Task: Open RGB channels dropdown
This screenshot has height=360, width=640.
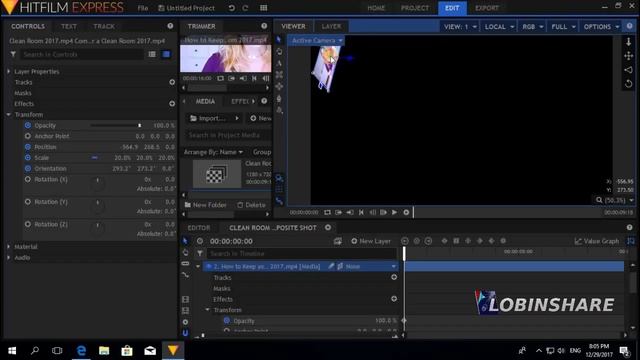Action: click(x=532, y=27)
